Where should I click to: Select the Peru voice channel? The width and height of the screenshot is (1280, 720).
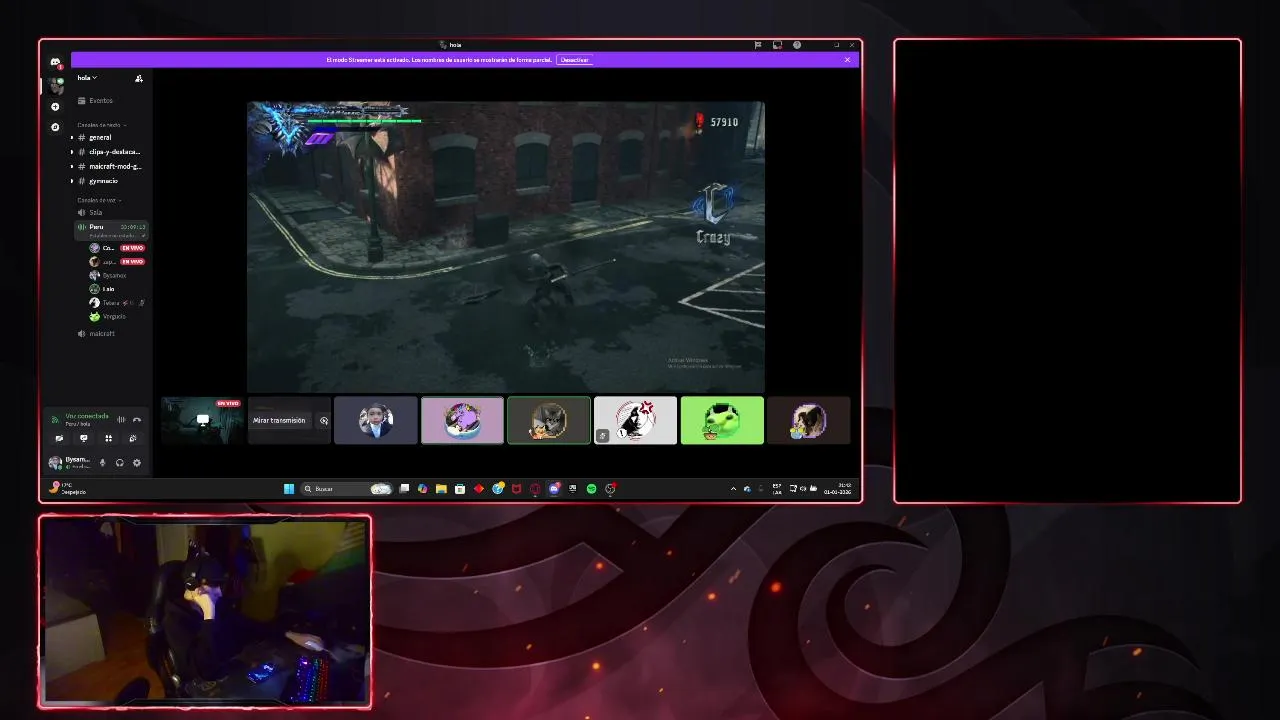pos(109,229)
